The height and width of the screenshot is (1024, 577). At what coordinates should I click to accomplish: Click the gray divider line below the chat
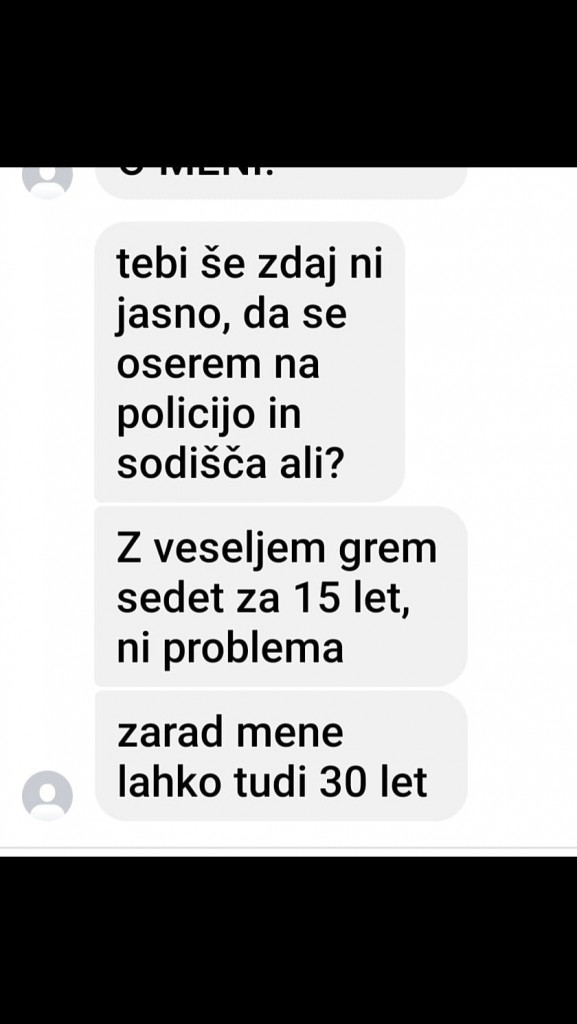tap(288, 848)
